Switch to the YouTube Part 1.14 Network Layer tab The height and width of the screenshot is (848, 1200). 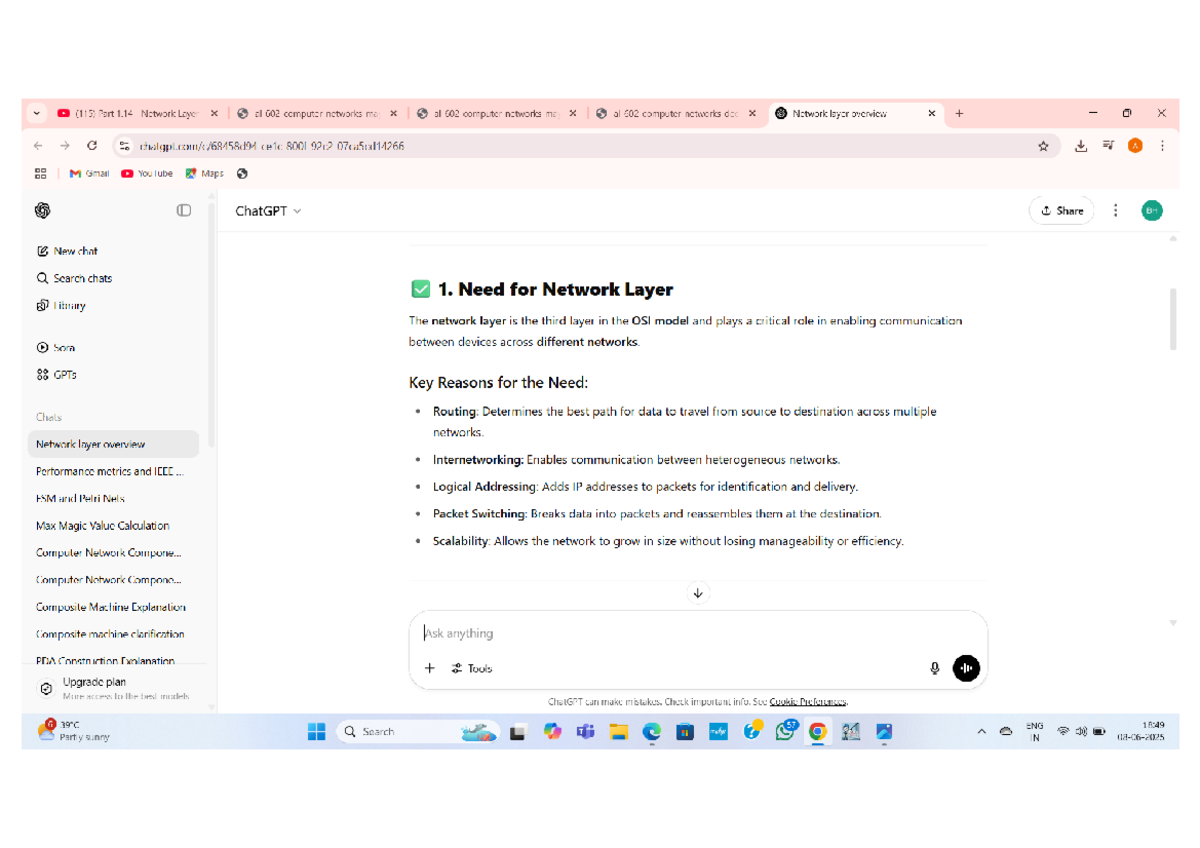[137, 114]
